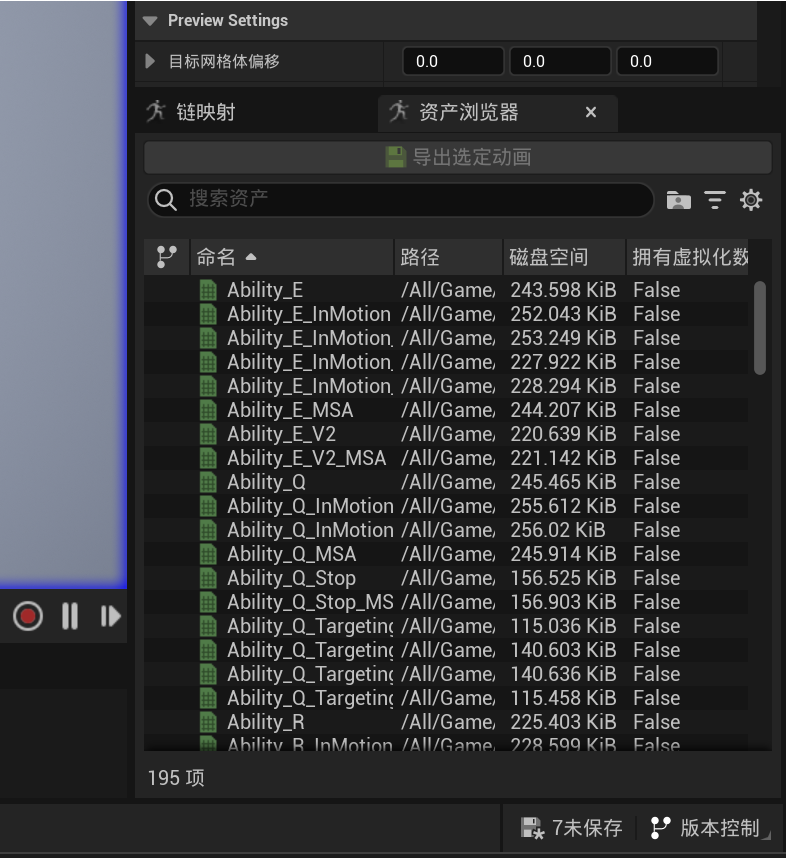The width and height of the screenshot is (786, 858).
Task: Pause the animation preview
Action: click(x=69, y=616)
